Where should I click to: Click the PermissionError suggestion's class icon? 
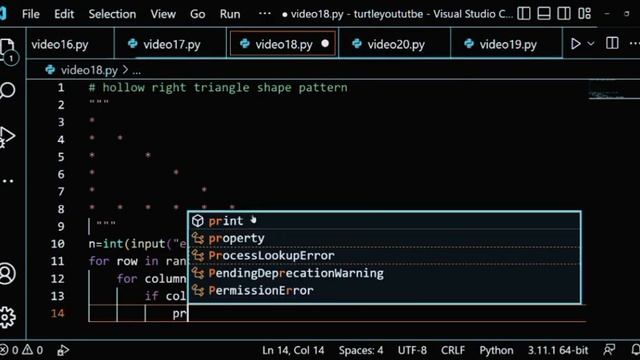[198, 291]
